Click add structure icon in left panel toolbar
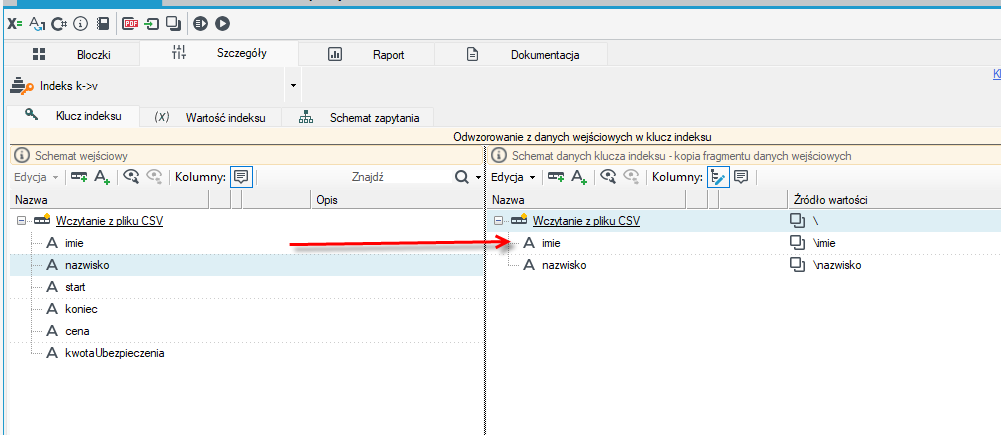 coord(80,177)
